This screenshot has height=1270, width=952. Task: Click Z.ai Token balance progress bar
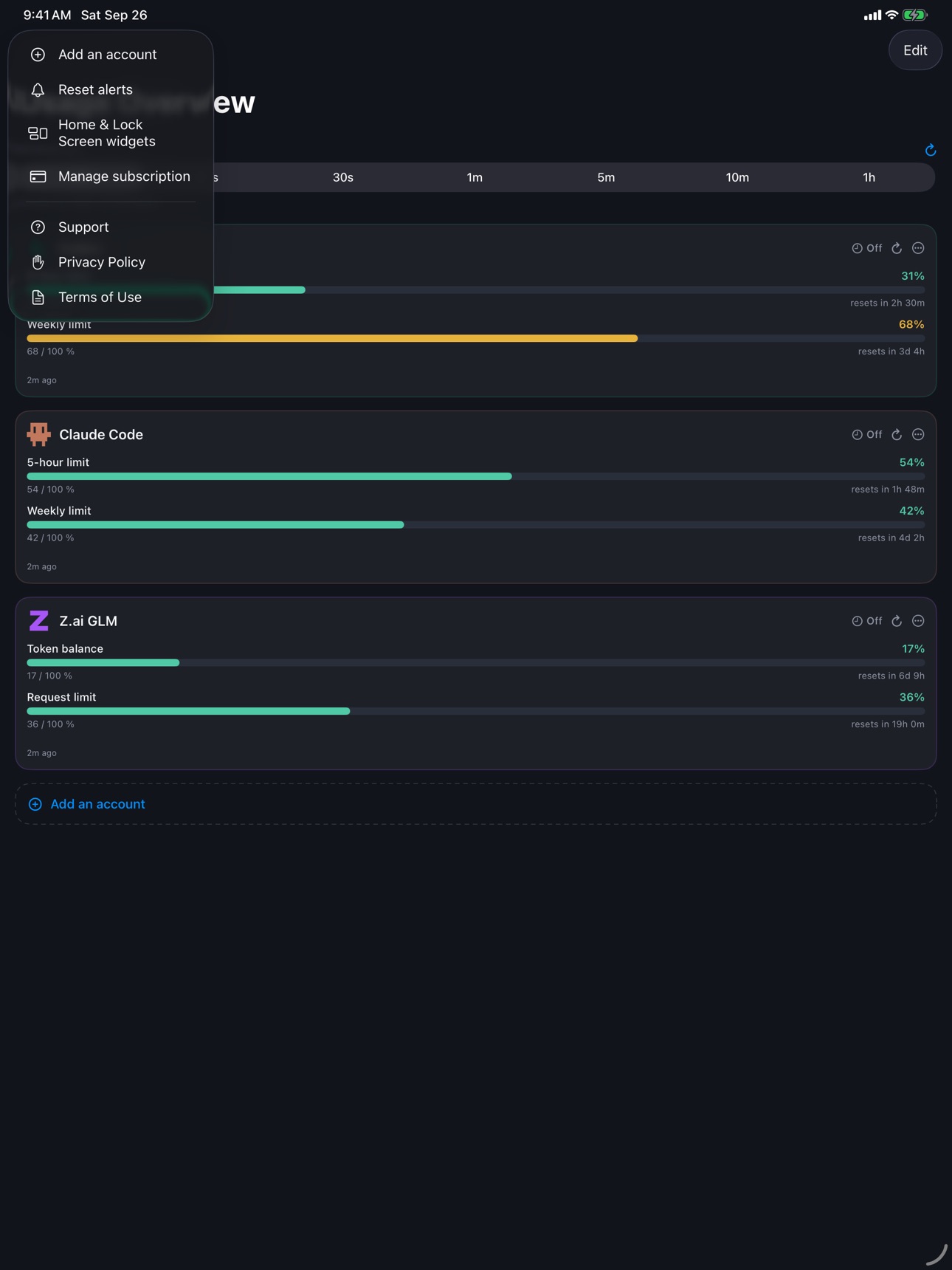coord(475,663)
